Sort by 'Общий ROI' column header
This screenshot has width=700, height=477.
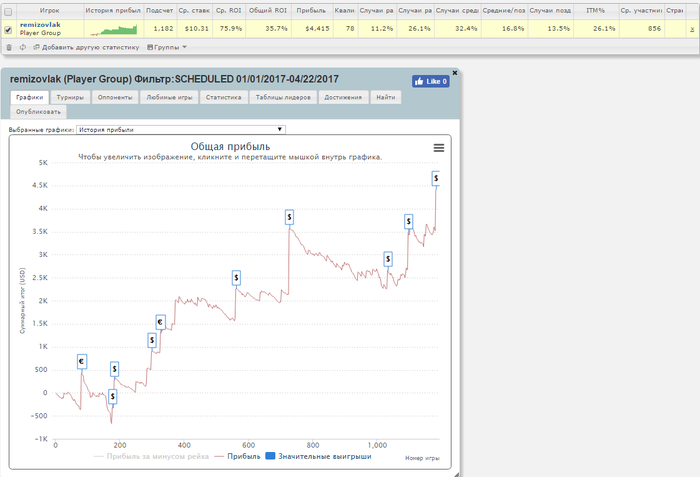tap(268, 10)
